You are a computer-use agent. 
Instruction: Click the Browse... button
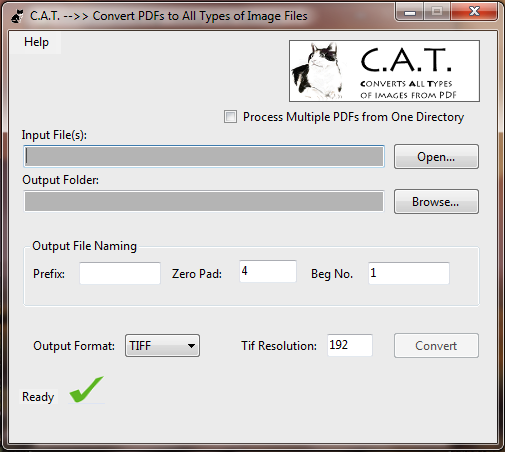(436, 202)
